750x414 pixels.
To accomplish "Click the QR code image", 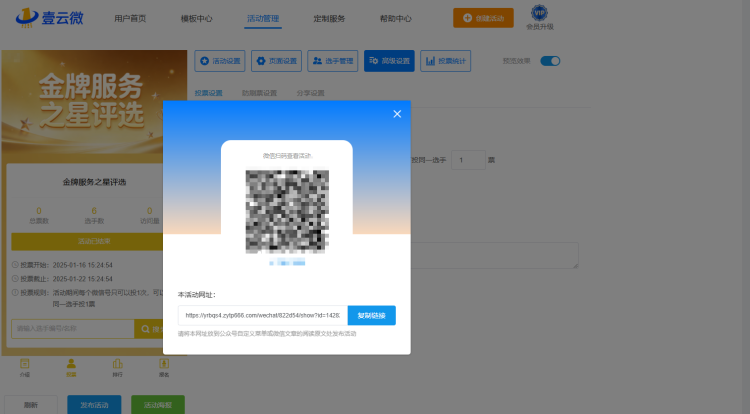I will [x=287, y=211].
